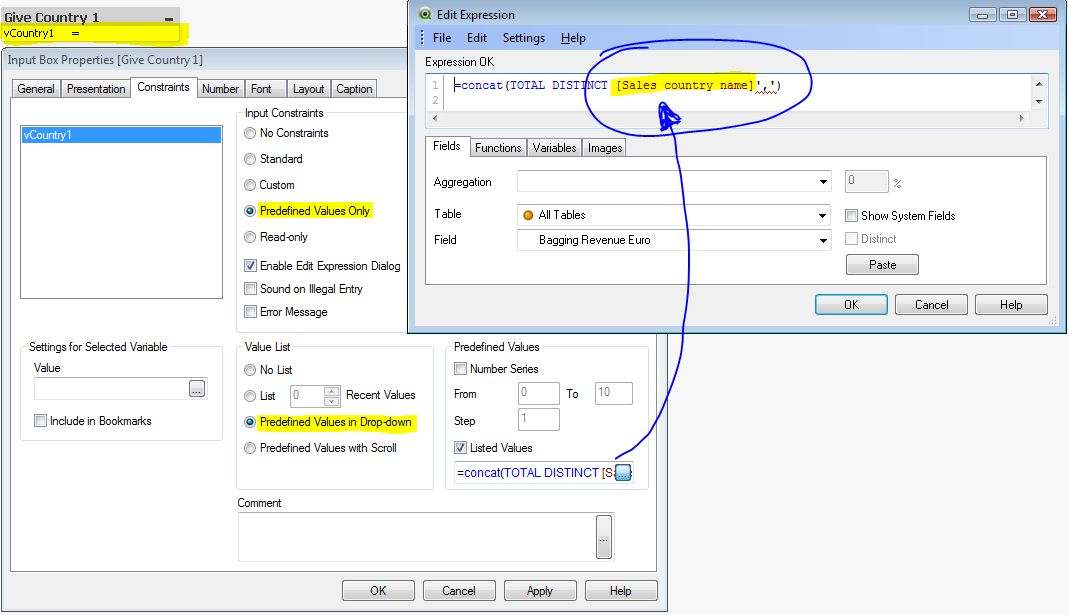Enable Number Series checkbox

coord(461,369)
